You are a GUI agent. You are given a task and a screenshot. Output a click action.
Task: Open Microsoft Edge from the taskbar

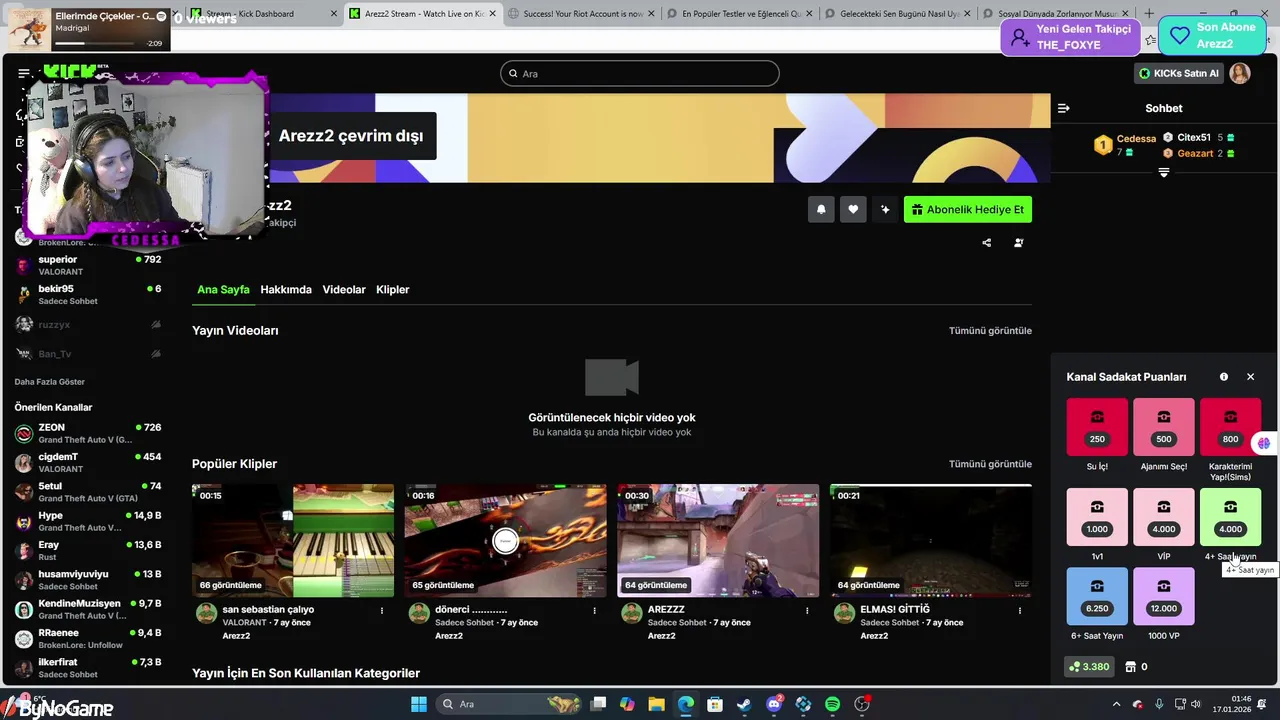tap(686, 704)
